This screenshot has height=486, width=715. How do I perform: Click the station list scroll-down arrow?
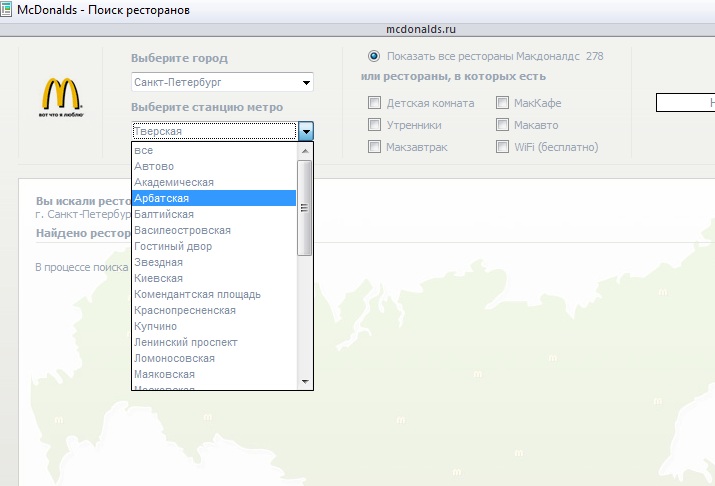pos(305,382)
